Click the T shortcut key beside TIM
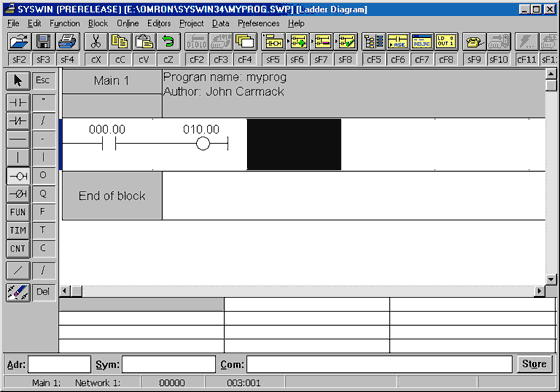 44,231
